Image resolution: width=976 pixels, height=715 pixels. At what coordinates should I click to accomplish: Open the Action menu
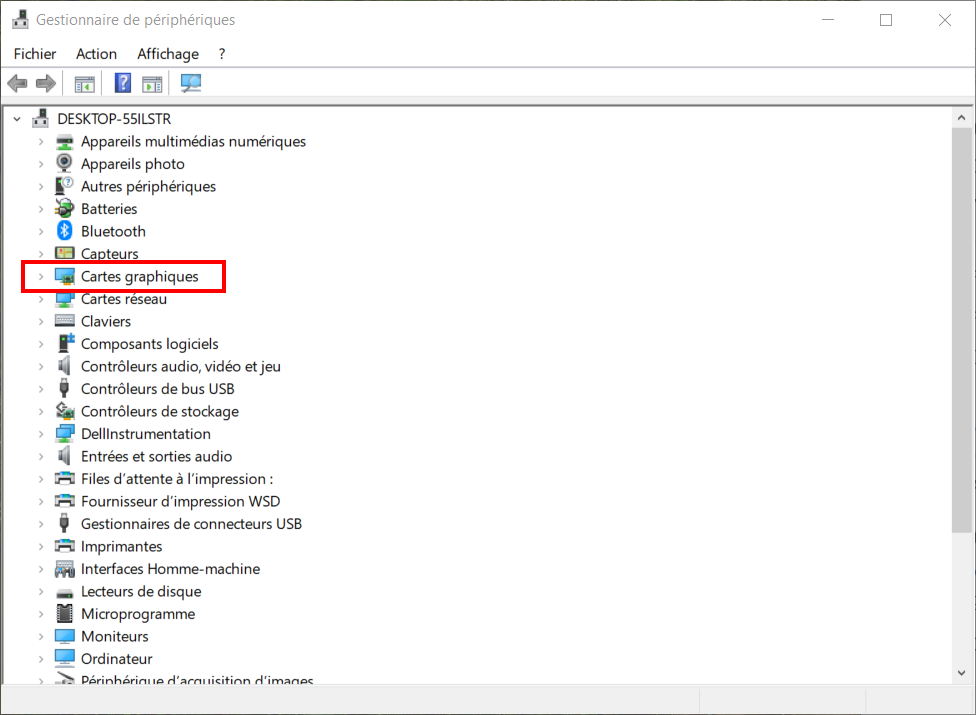pos(96,54)
